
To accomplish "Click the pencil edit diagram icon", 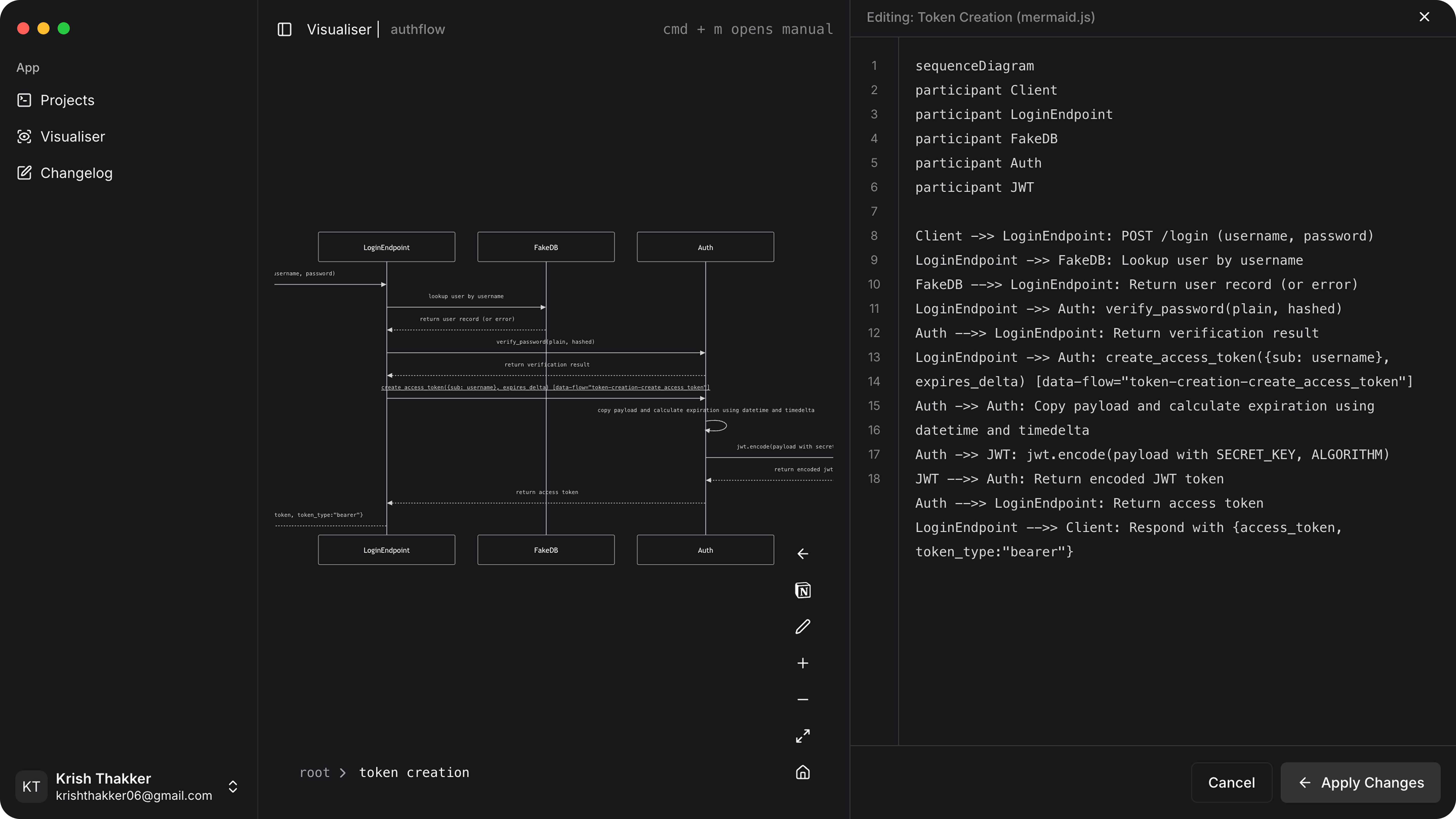I will [803, 626].
